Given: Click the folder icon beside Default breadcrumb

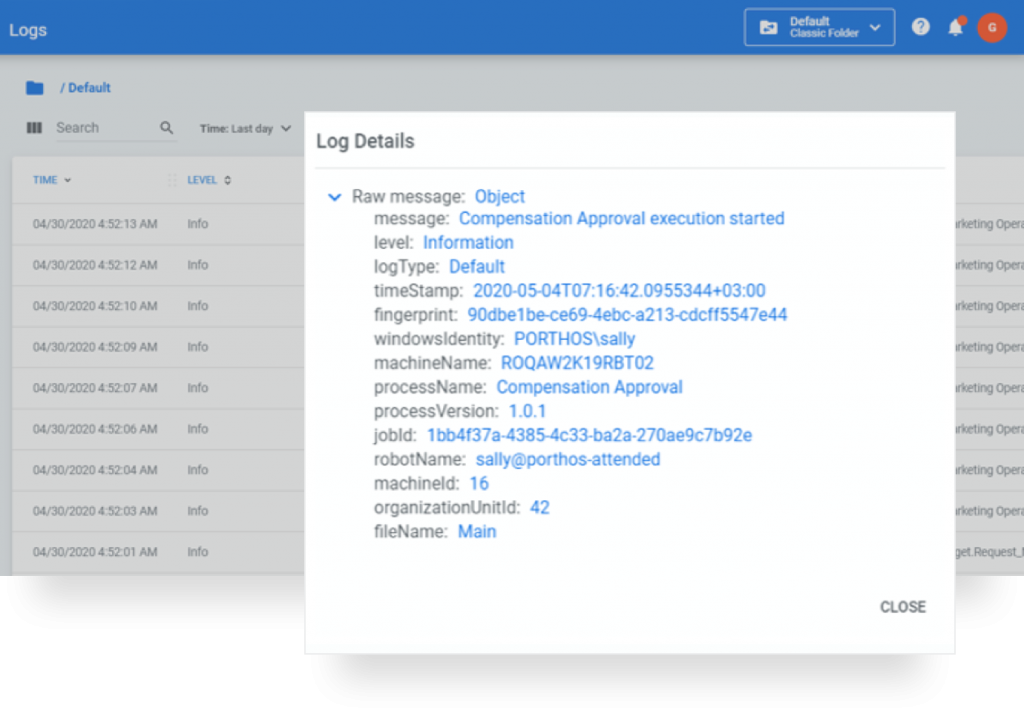Looking at the screenshot, I should pos(35,88).
